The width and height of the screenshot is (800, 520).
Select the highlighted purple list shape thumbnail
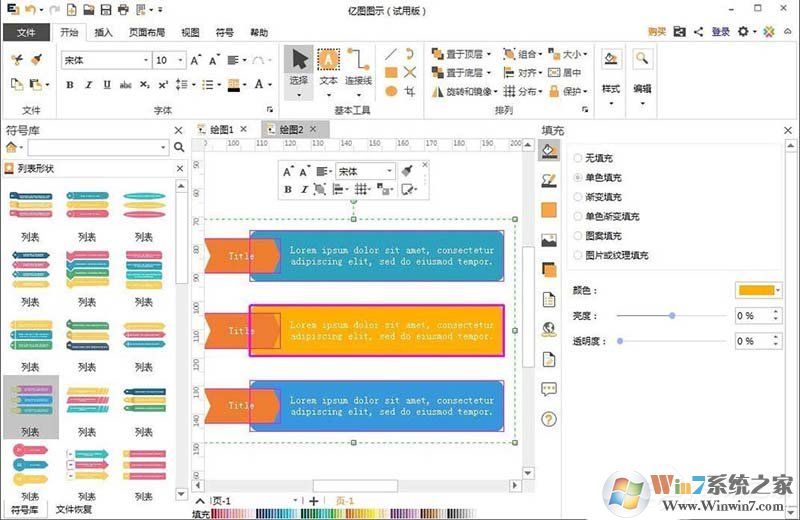coord(31,407)
